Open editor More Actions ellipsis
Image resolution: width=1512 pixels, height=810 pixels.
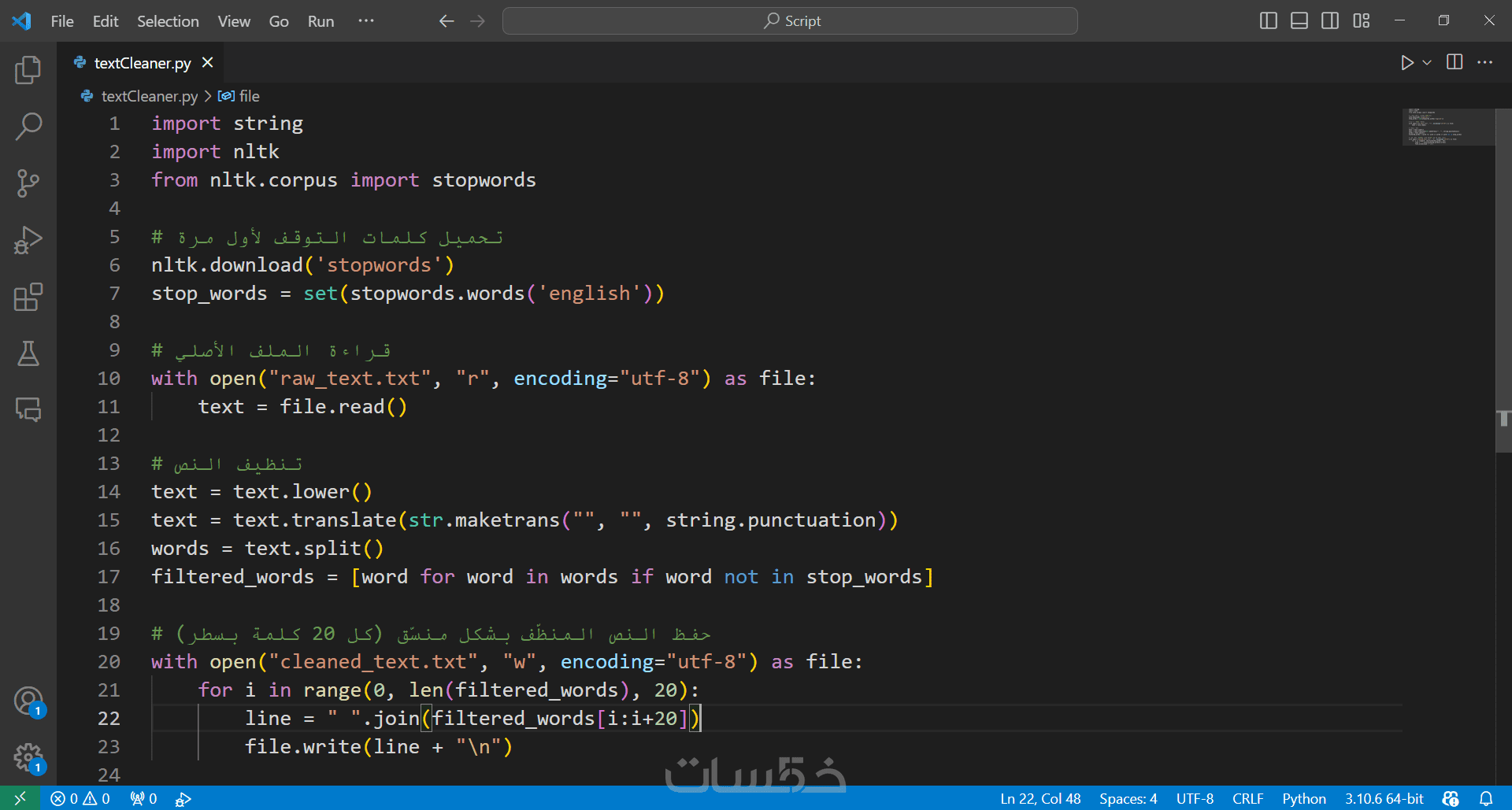(1485, 62)
